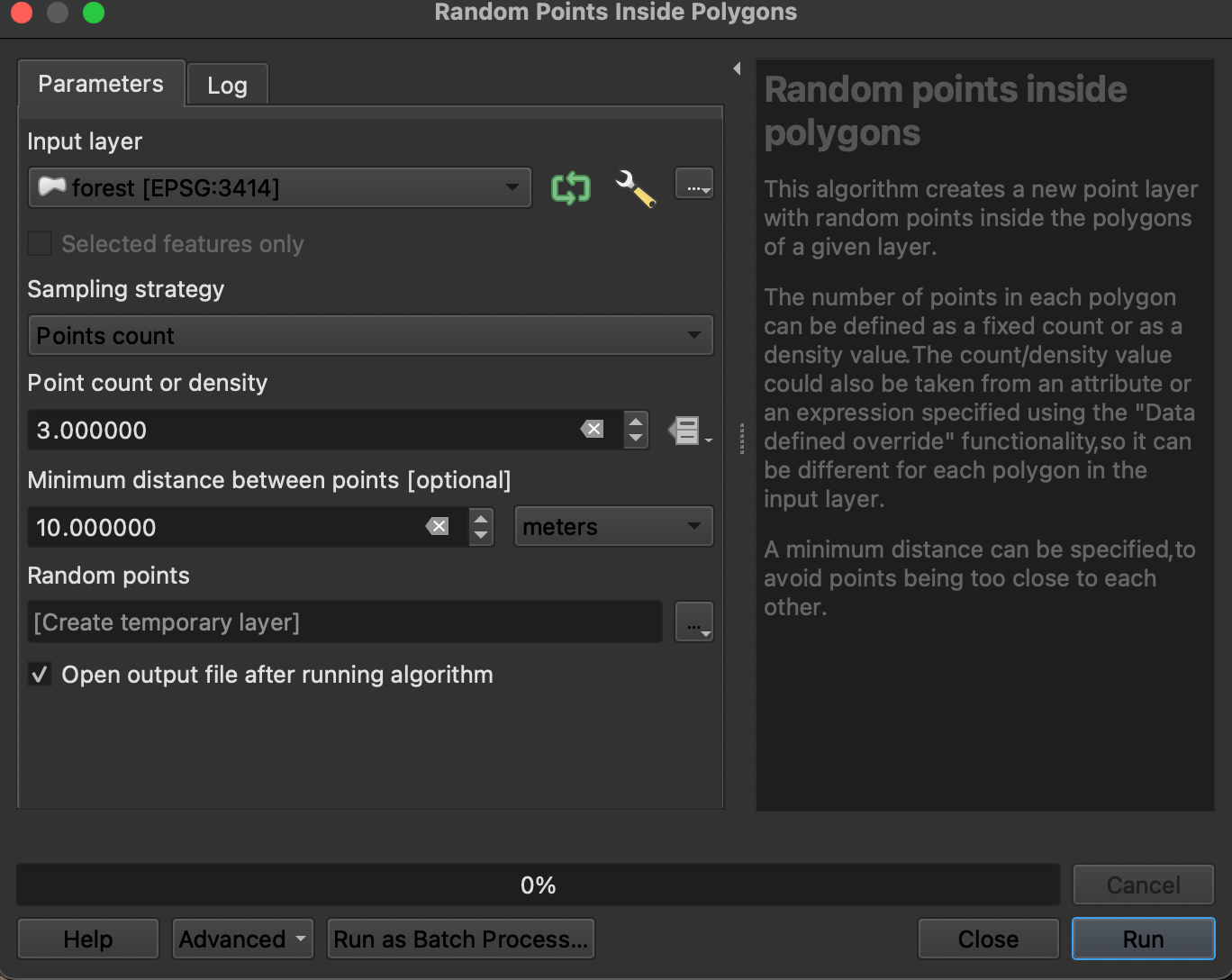Collapse the help panel with arrow
This screenshot has width=1232, height=980.
point(737,68)
